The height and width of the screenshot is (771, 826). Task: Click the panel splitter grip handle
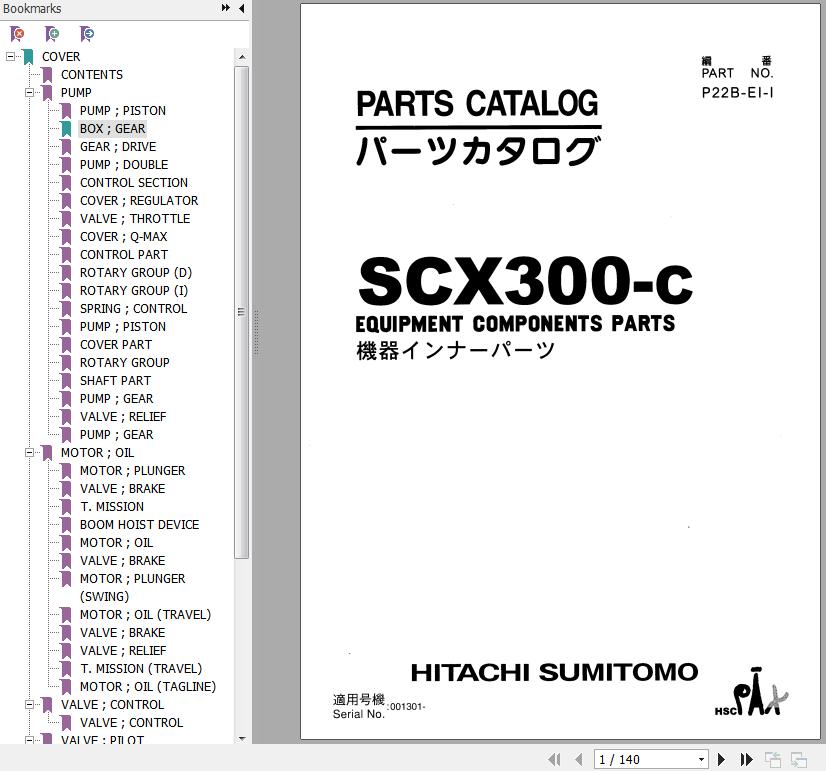coord(257,333)
